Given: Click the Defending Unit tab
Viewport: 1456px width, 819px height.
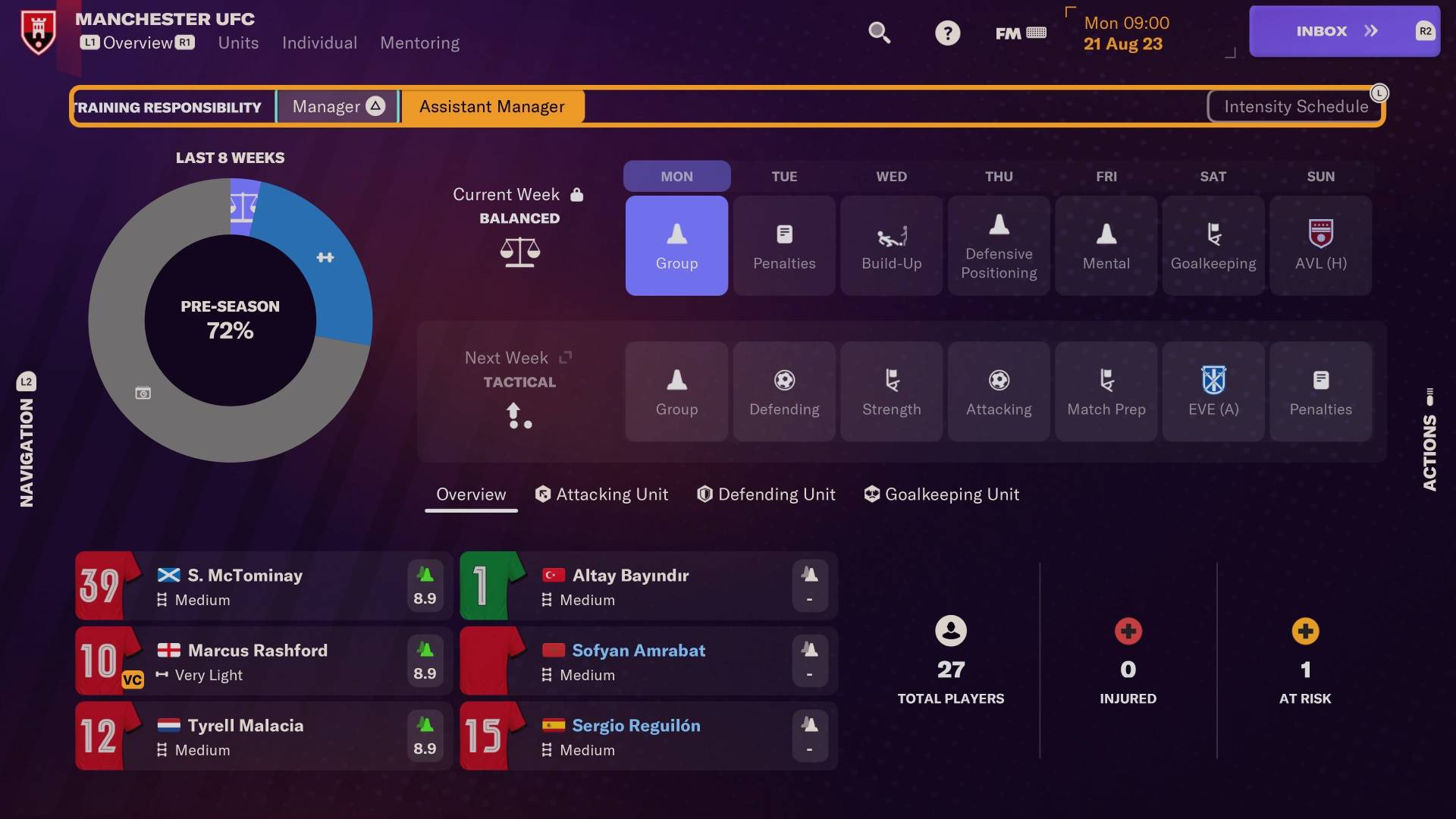Looking at the screenshot, I should point(766,494).
